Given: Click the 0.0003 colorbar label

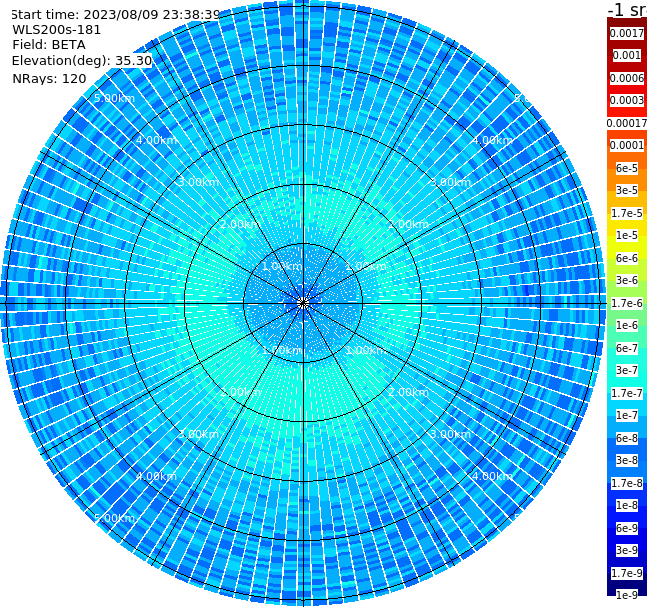Looking at the screenshot, I should tap(627, 100).
